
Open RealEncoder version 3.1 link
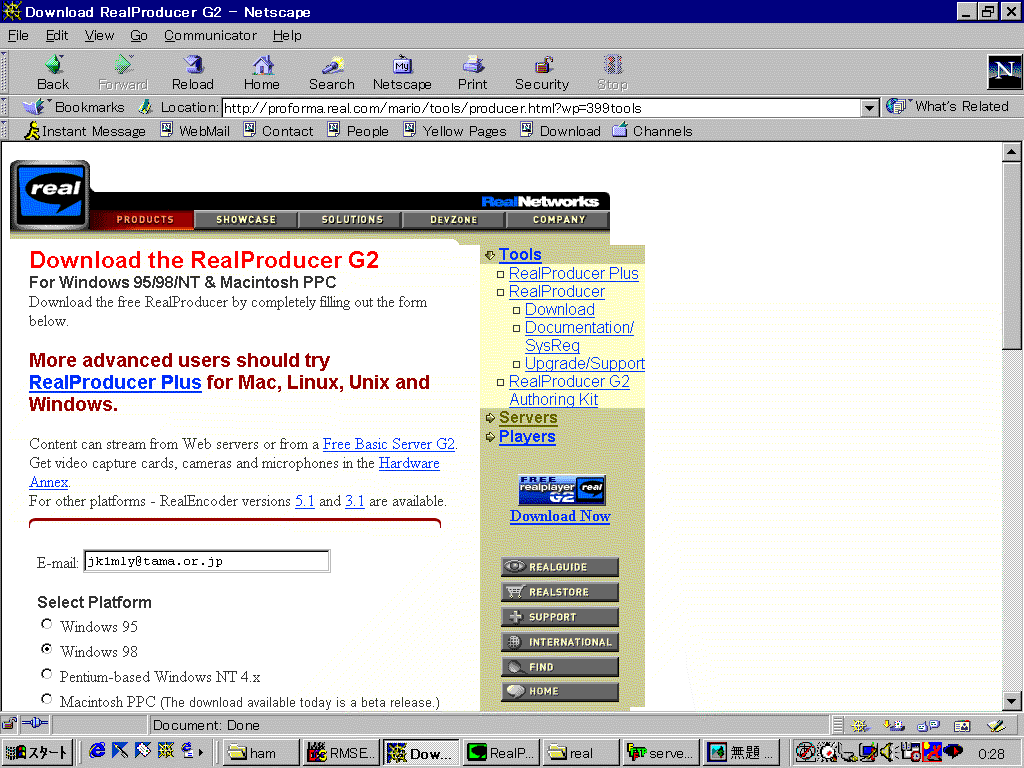(x=355, y=502)
